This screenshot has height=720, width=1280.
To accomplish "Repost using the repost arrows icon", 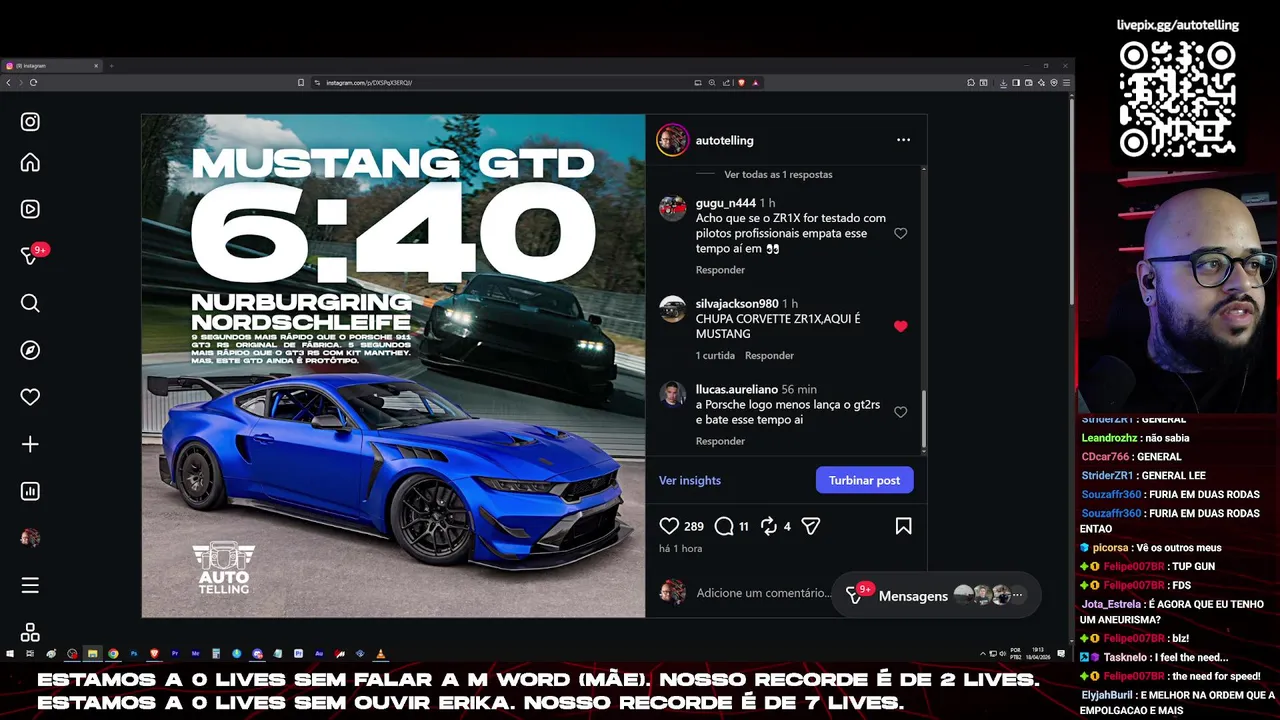I will 769,525.
